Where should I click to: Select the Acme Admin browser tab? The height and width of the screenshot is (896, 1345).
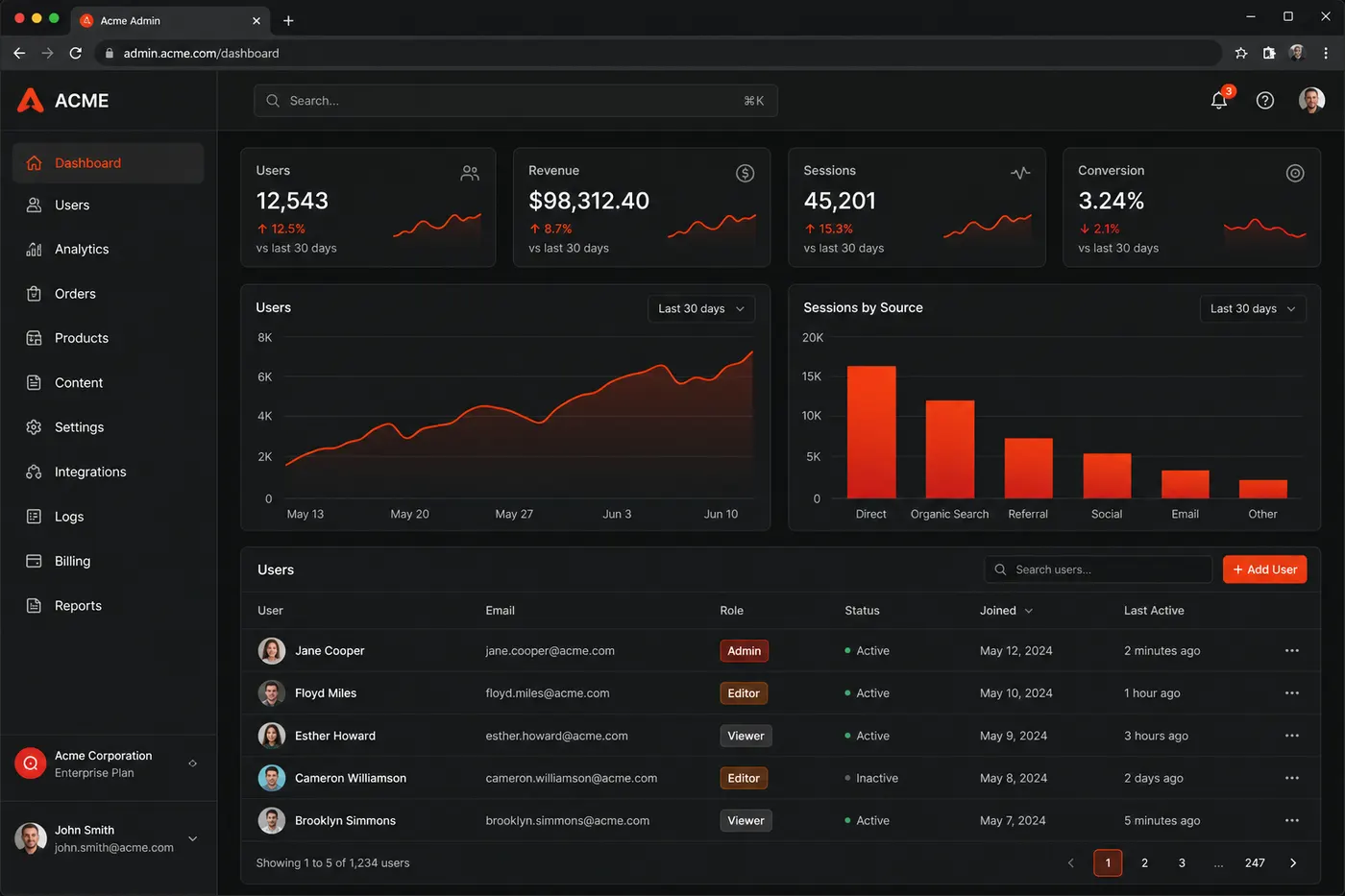171,20
